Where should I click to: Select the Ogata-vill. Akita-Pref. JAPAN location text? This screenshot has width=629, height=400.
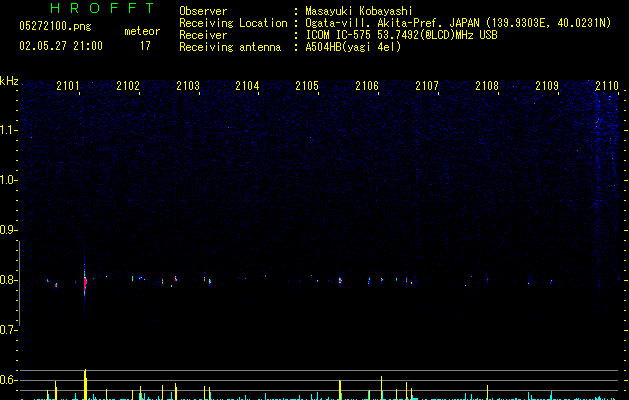pos(458,23)
